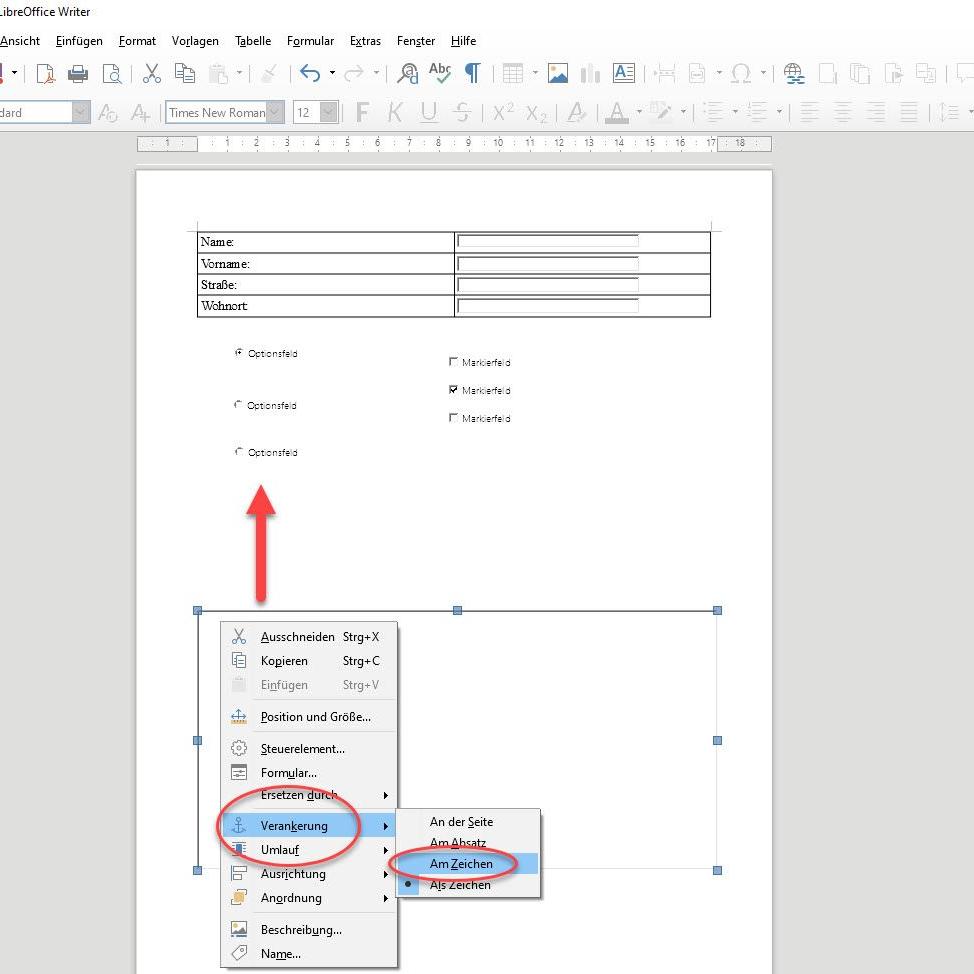Click the Justified alignment icon
974x974 pixels.
(x=909, y=112)
